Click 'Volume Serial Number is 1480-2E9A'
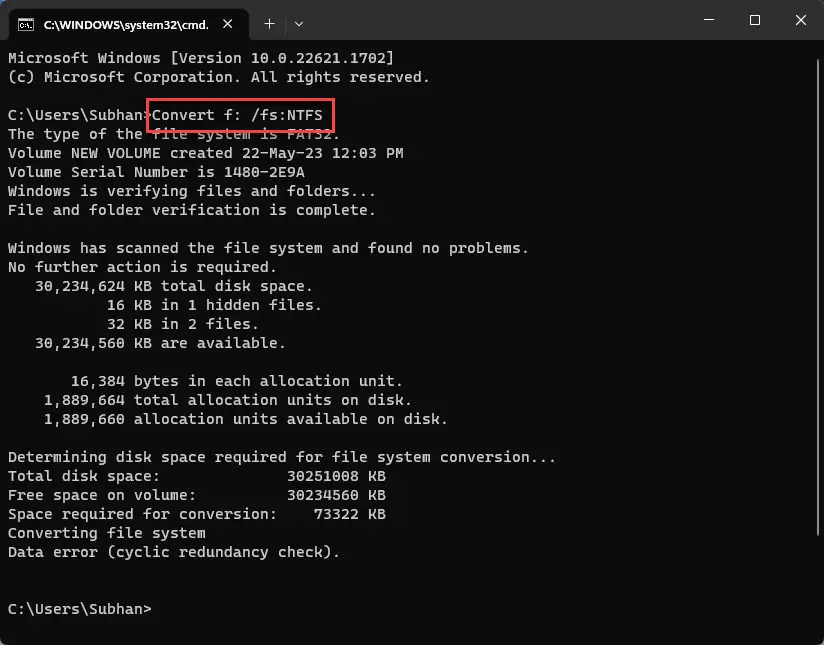The width and height of the screenshot is (824, 645). (x=156, y=172)
